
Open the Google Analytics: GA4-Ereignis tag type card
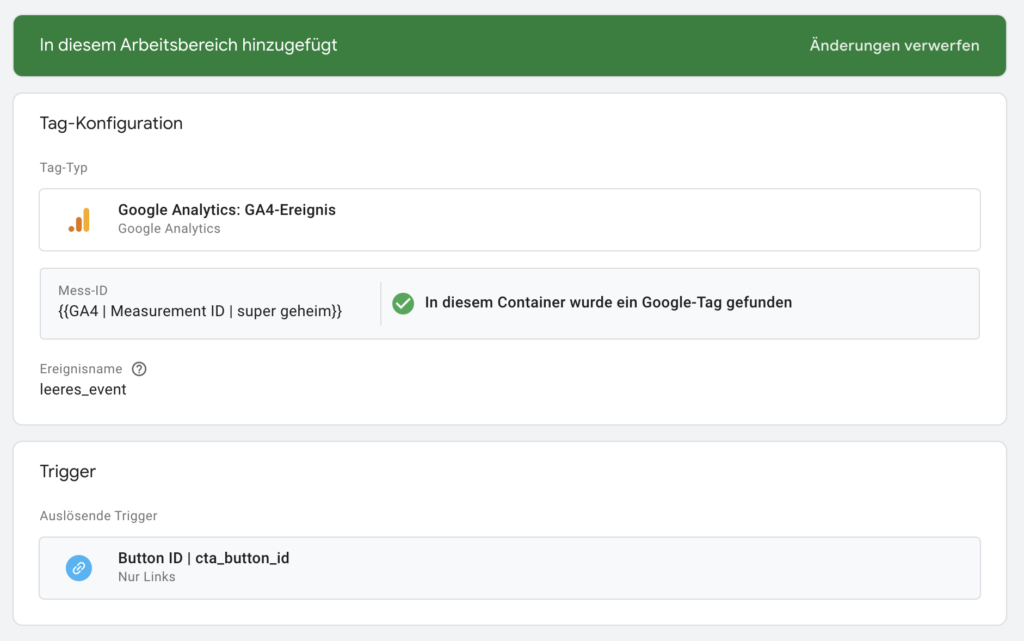[x=509, y=220]
